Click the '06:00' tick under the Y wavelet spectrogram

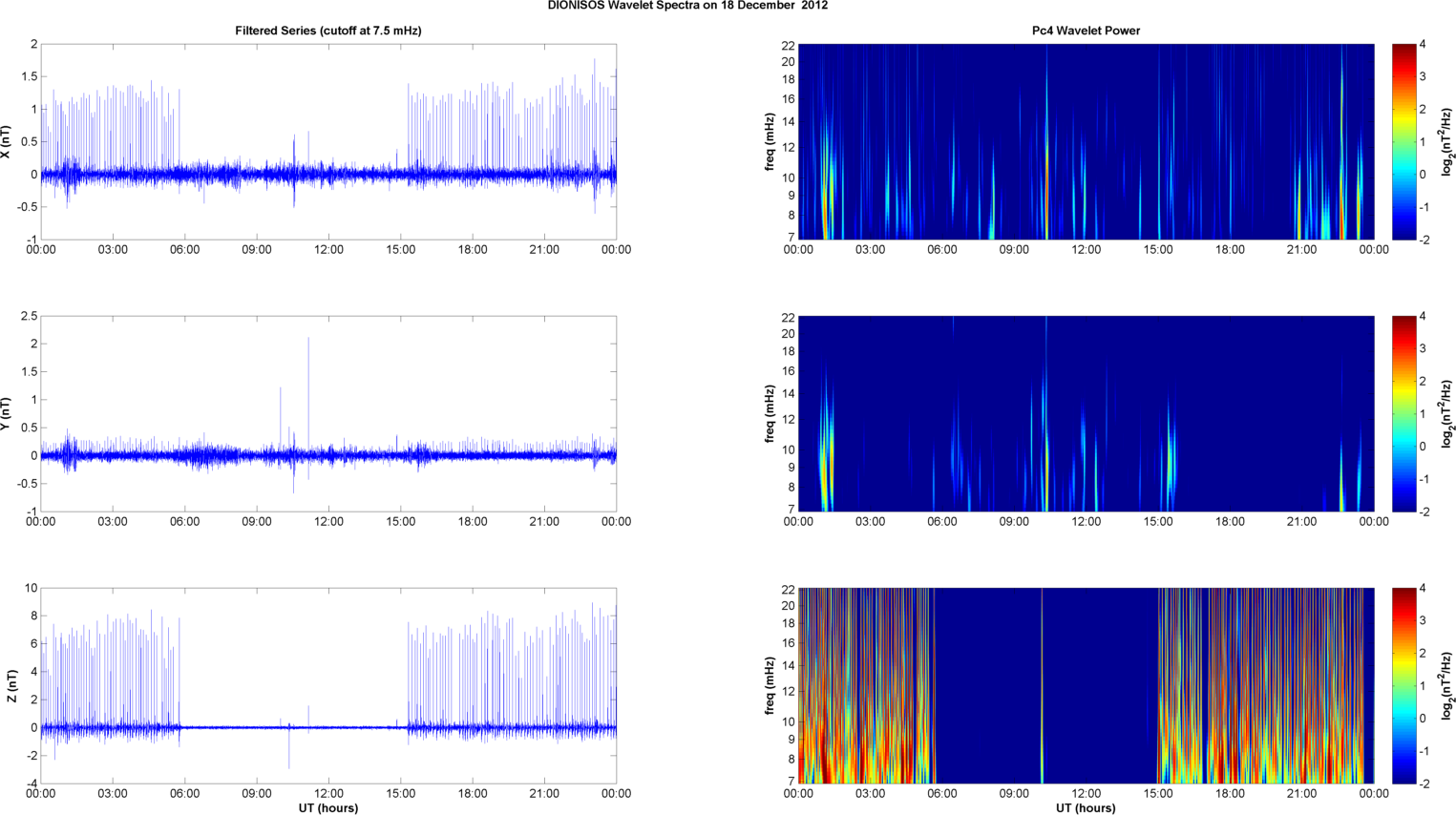coord(941,522)
